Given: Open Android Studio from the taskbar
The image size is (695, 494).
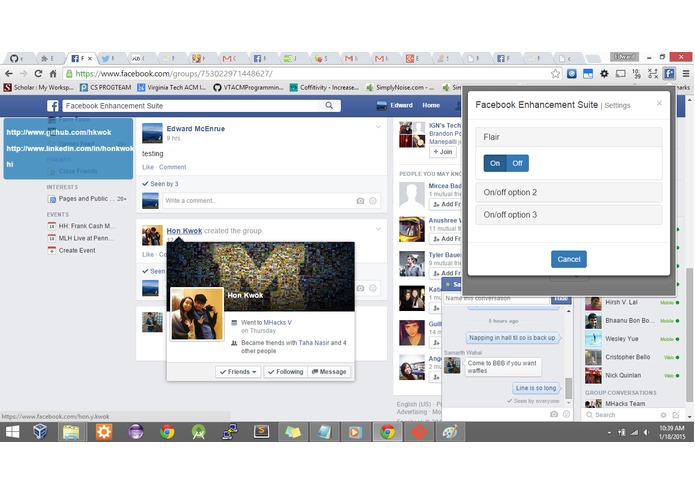Looking at the screenshot, I should point(198,432).
